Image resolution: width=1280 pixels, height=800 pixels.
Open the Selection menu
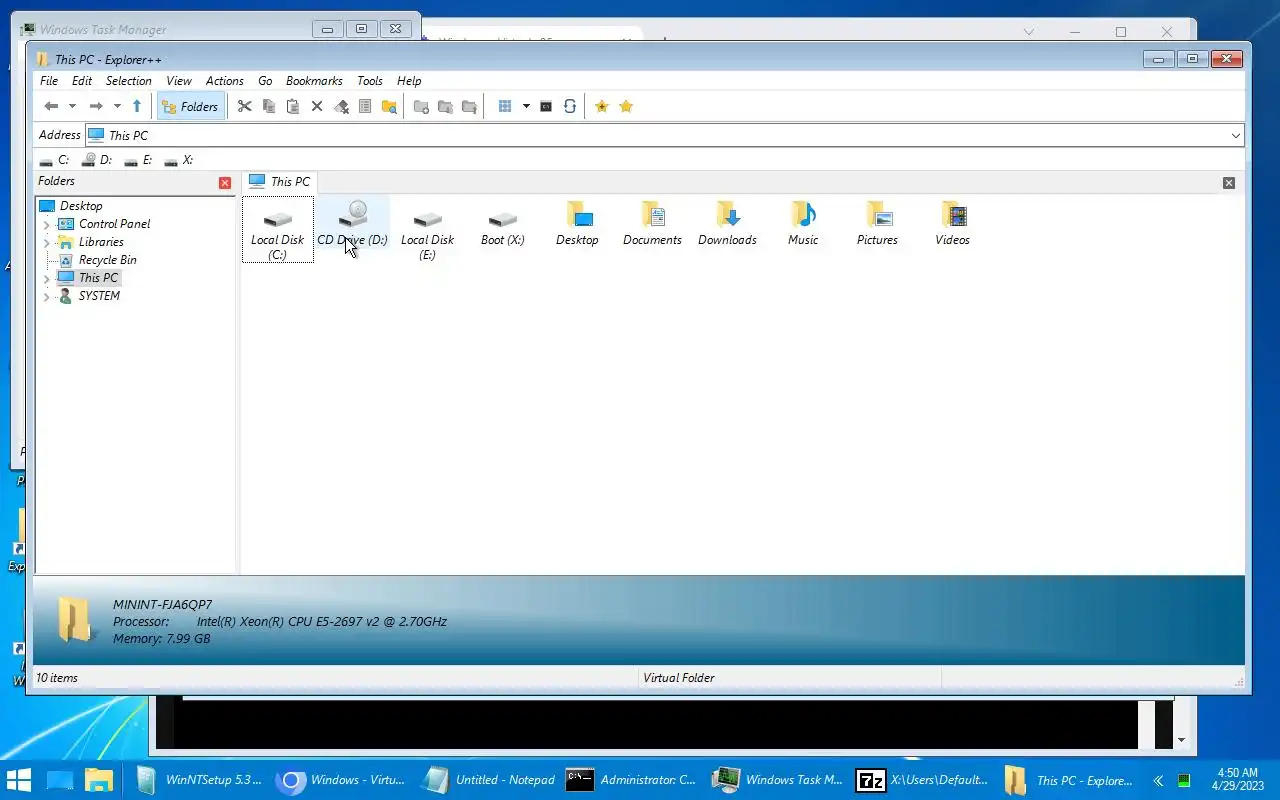[129, 81]
